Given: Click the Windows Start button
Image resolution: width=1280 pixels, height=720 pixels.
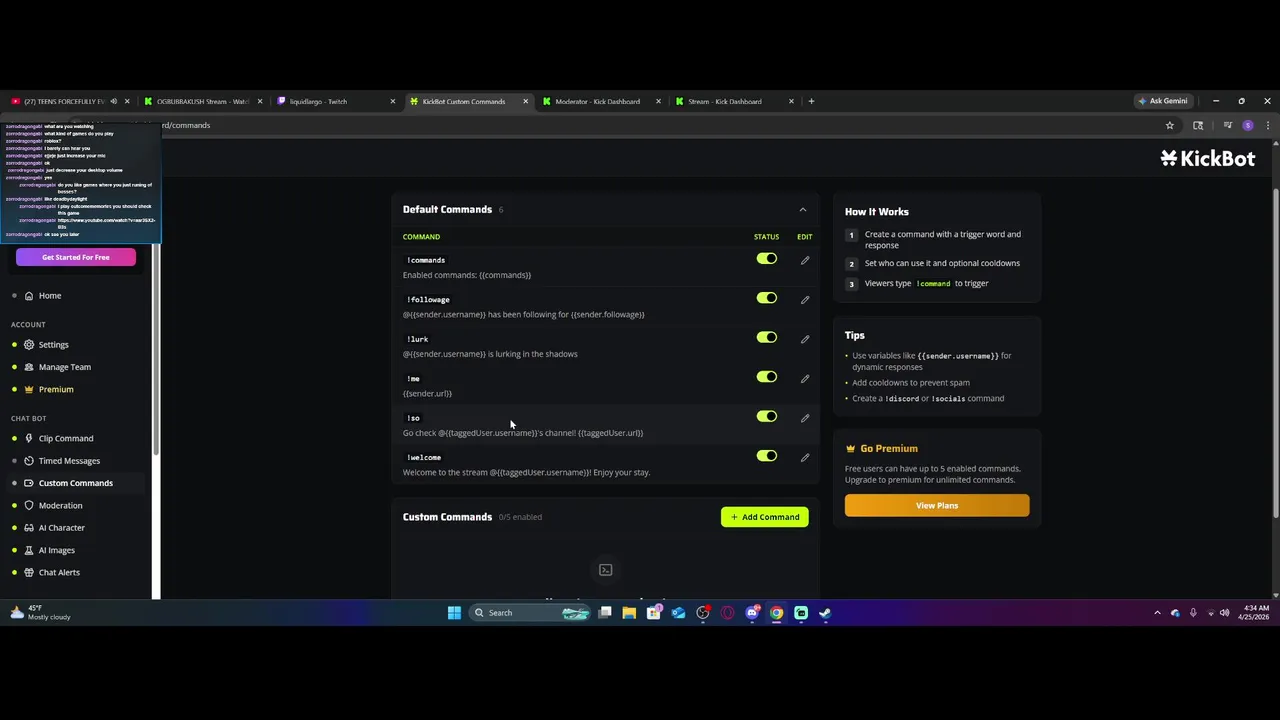Looking at the screenshot, I should click(x=454, y=613).
